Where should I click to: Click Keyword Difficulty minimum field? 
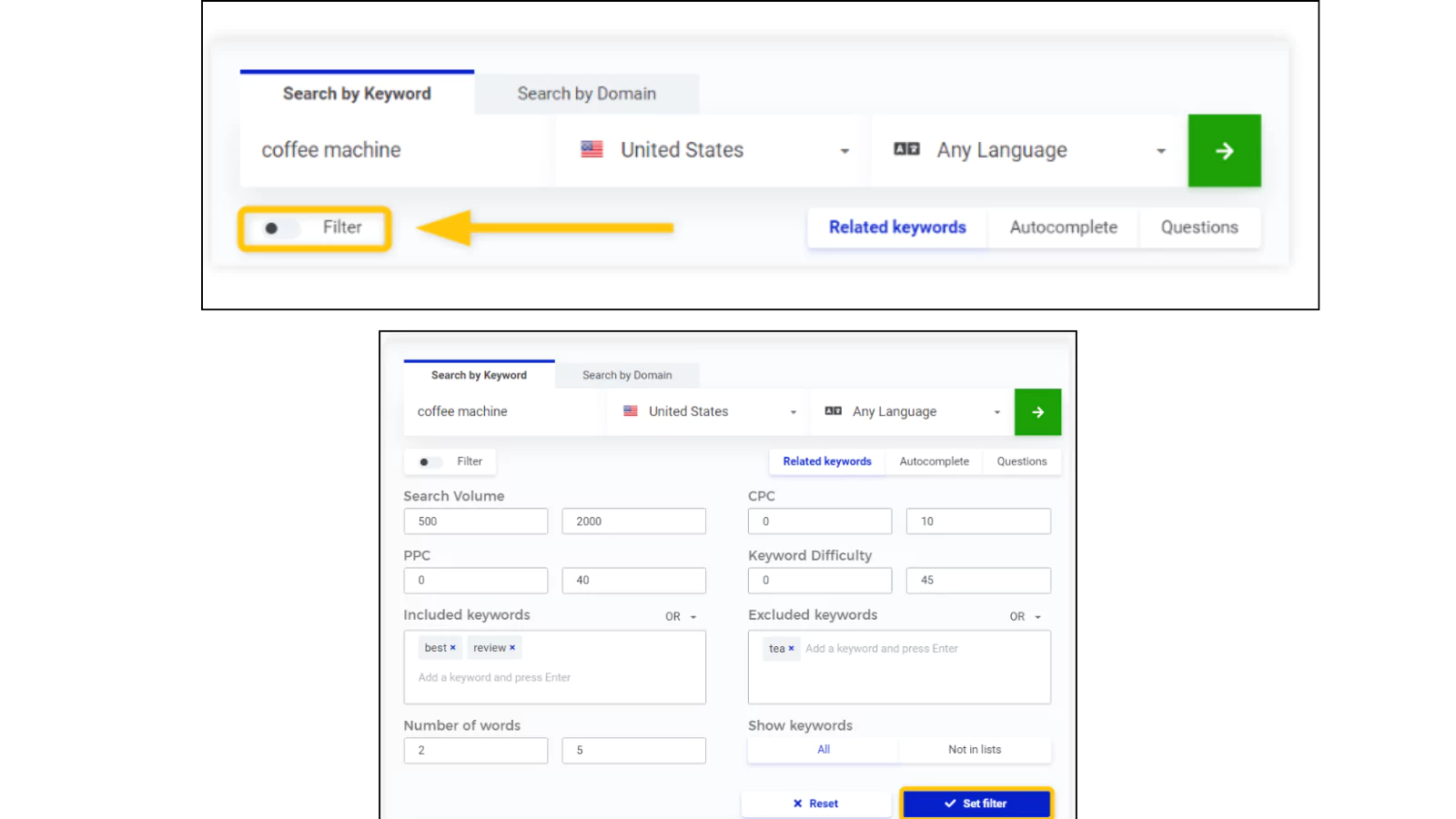pos(820,581)
